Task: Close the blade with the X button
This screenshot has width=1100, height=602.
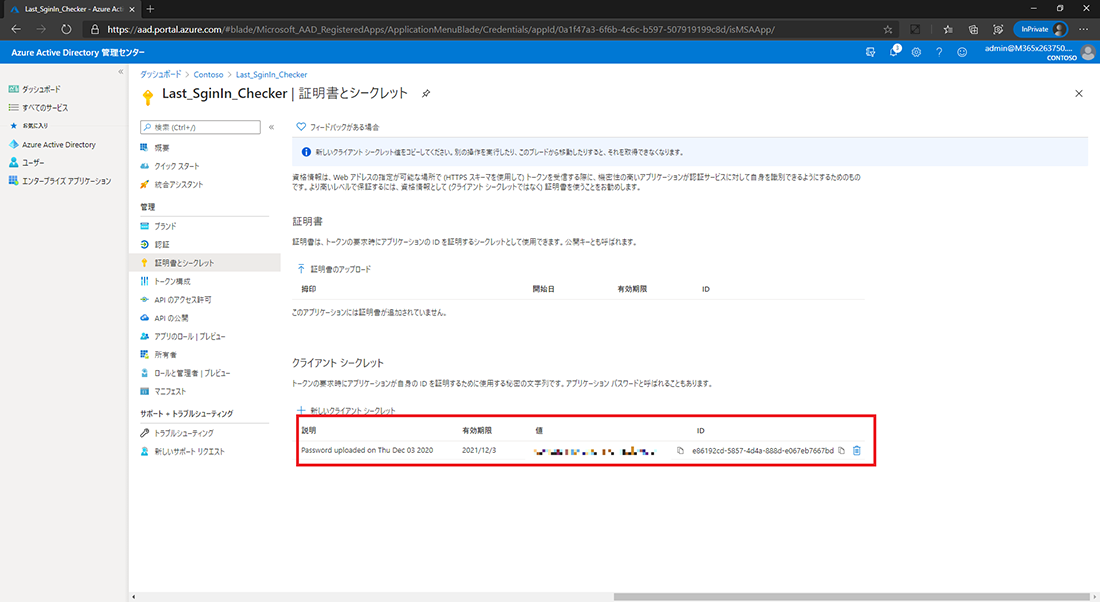Action: [1078, 93]
